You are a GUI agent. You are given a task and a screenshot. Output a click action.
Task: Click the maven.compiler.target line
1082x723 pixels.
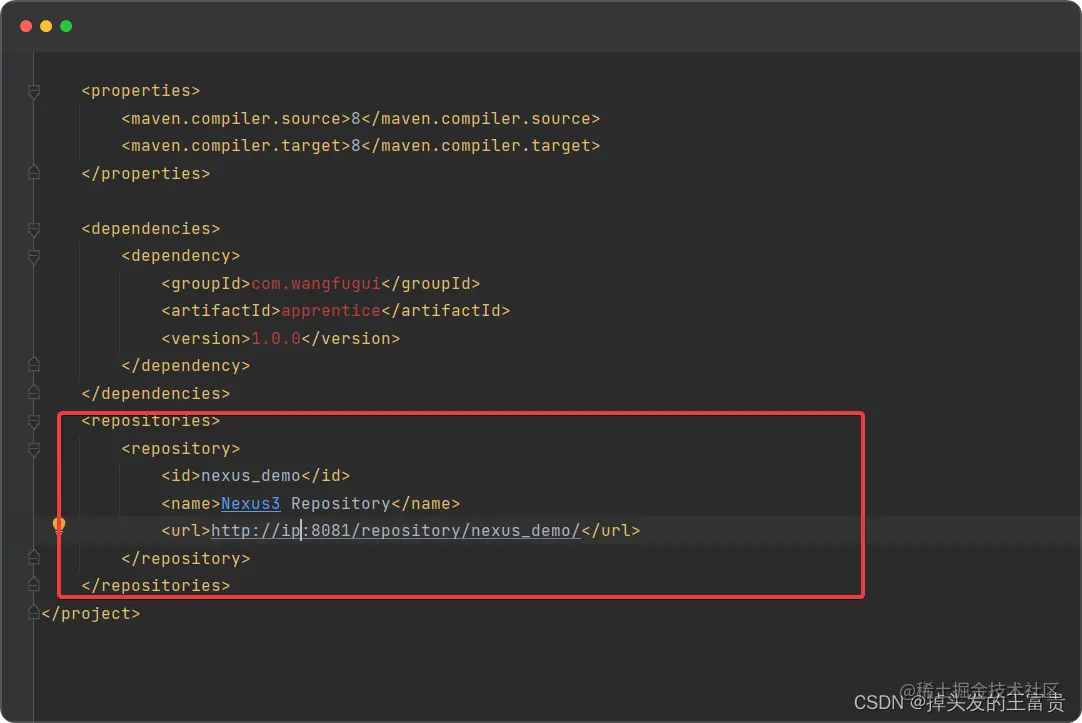click(361, 146)
